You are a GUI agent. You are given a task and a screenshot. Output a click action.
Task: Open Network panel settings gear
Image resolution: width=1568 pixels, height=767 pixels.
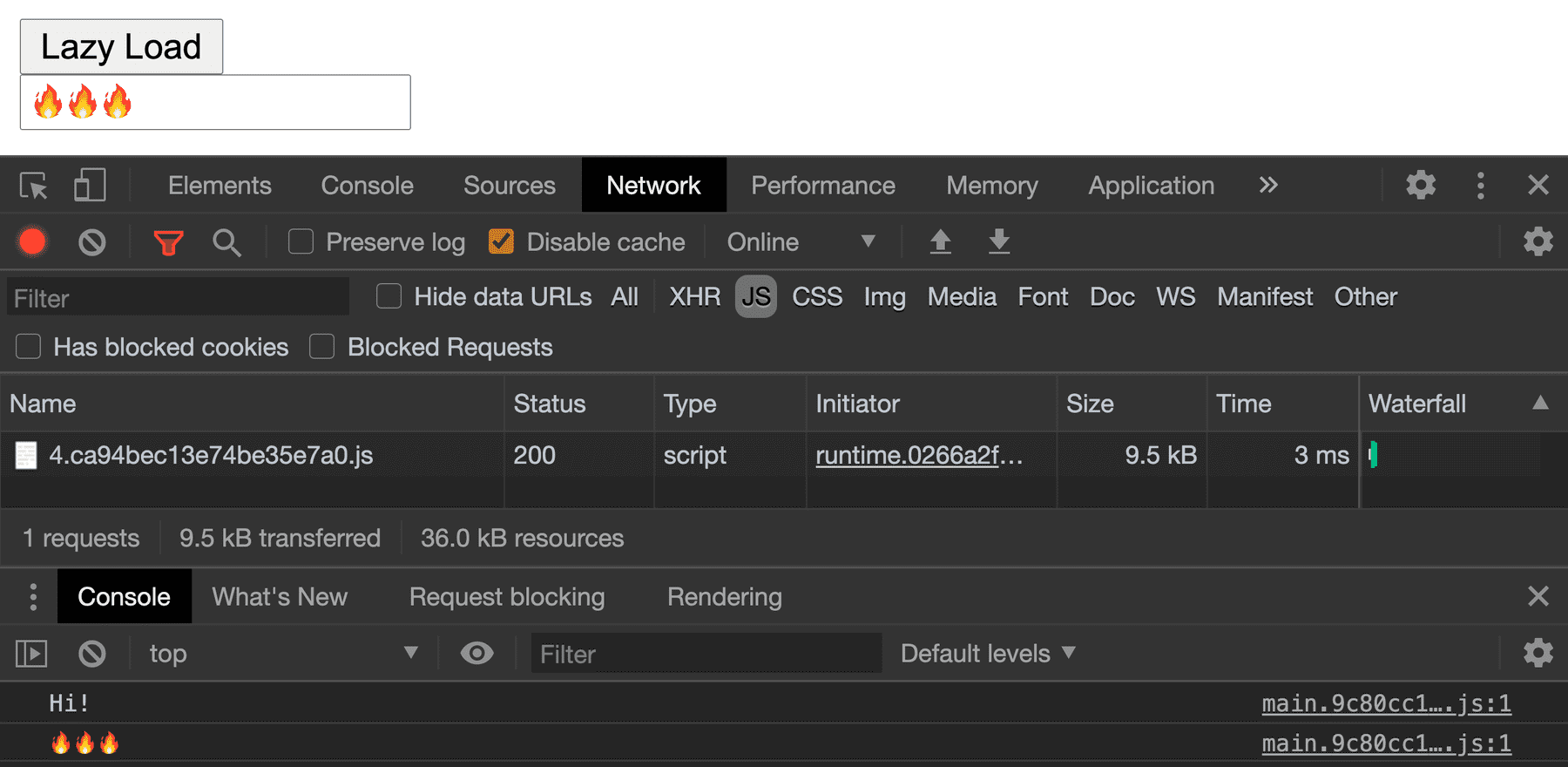pos(1538,241)
